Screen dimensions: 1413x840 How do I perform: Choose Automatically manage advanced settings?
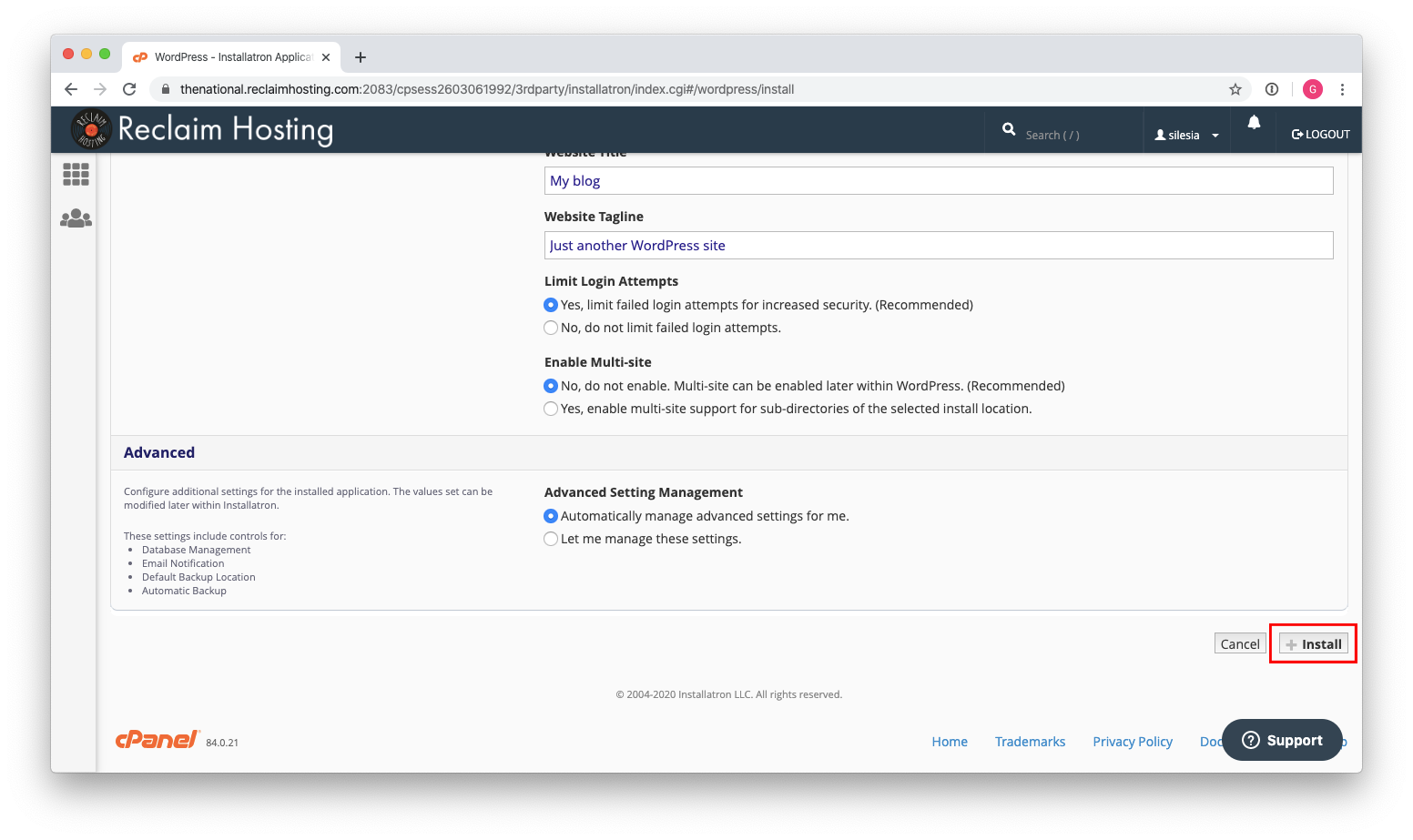click(x=551, y=516)
